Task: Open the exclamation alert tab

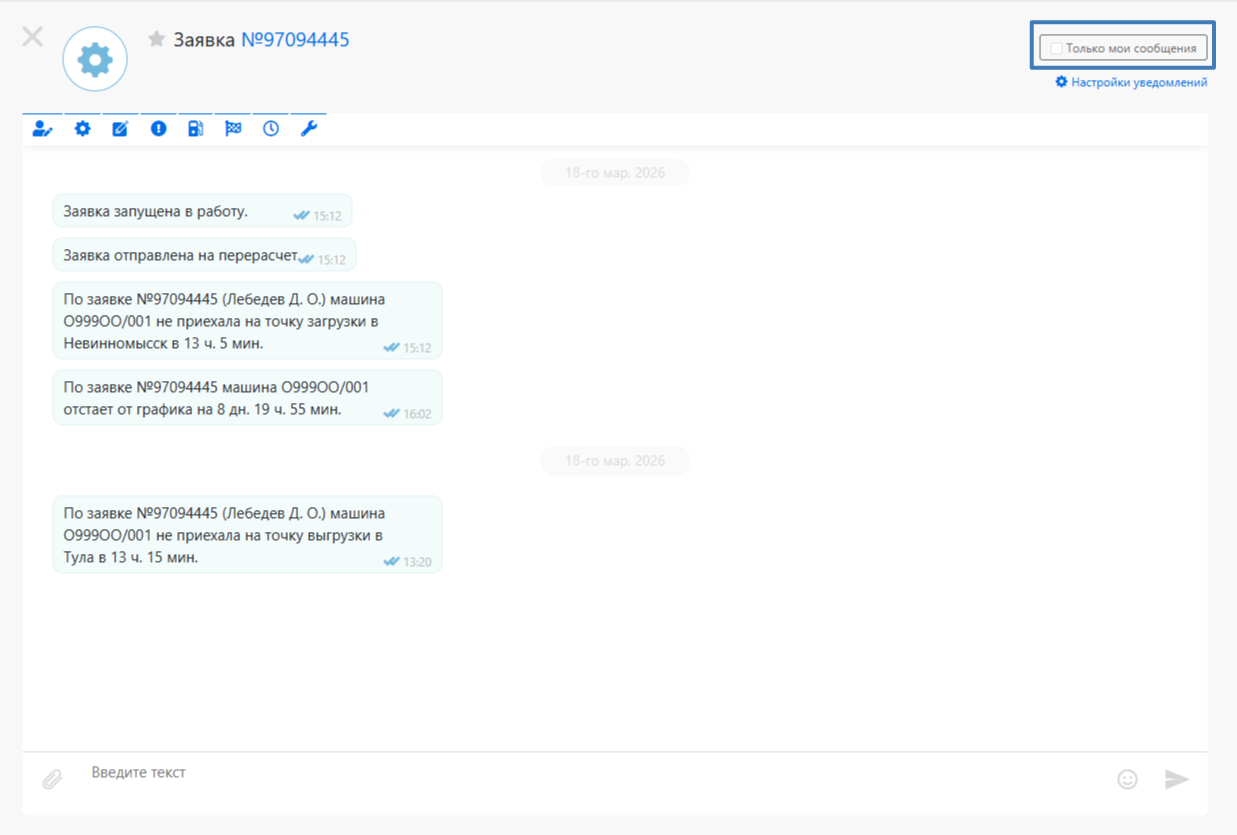Action: pyautogui.click(x=158, y=129)
